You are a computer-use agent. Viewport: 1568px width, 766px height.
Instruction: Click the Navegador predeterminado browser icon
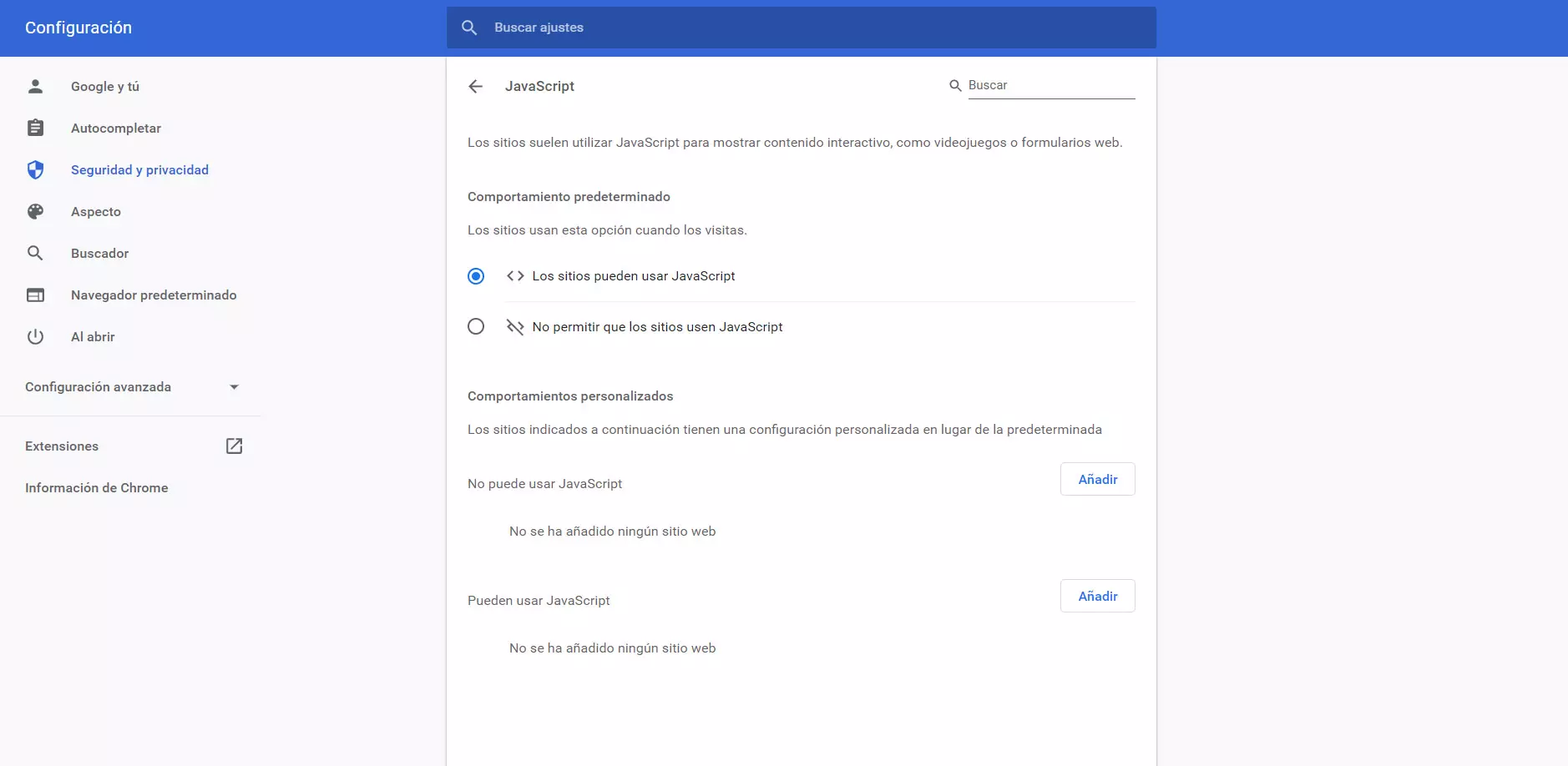pos(35,294)
